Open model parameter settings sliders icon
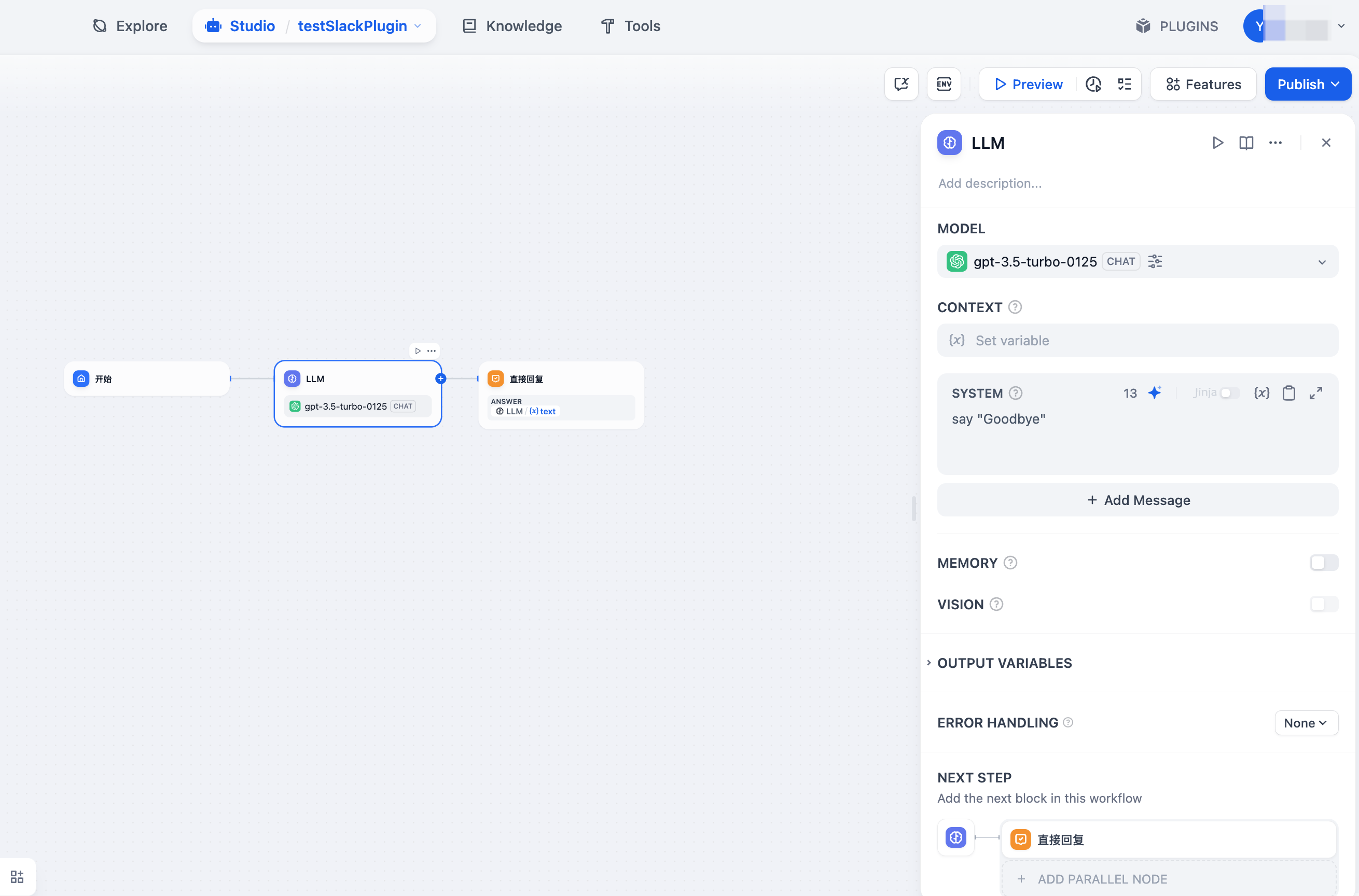This screenshot has width=1359, height=896. [x=1155, y=261]
